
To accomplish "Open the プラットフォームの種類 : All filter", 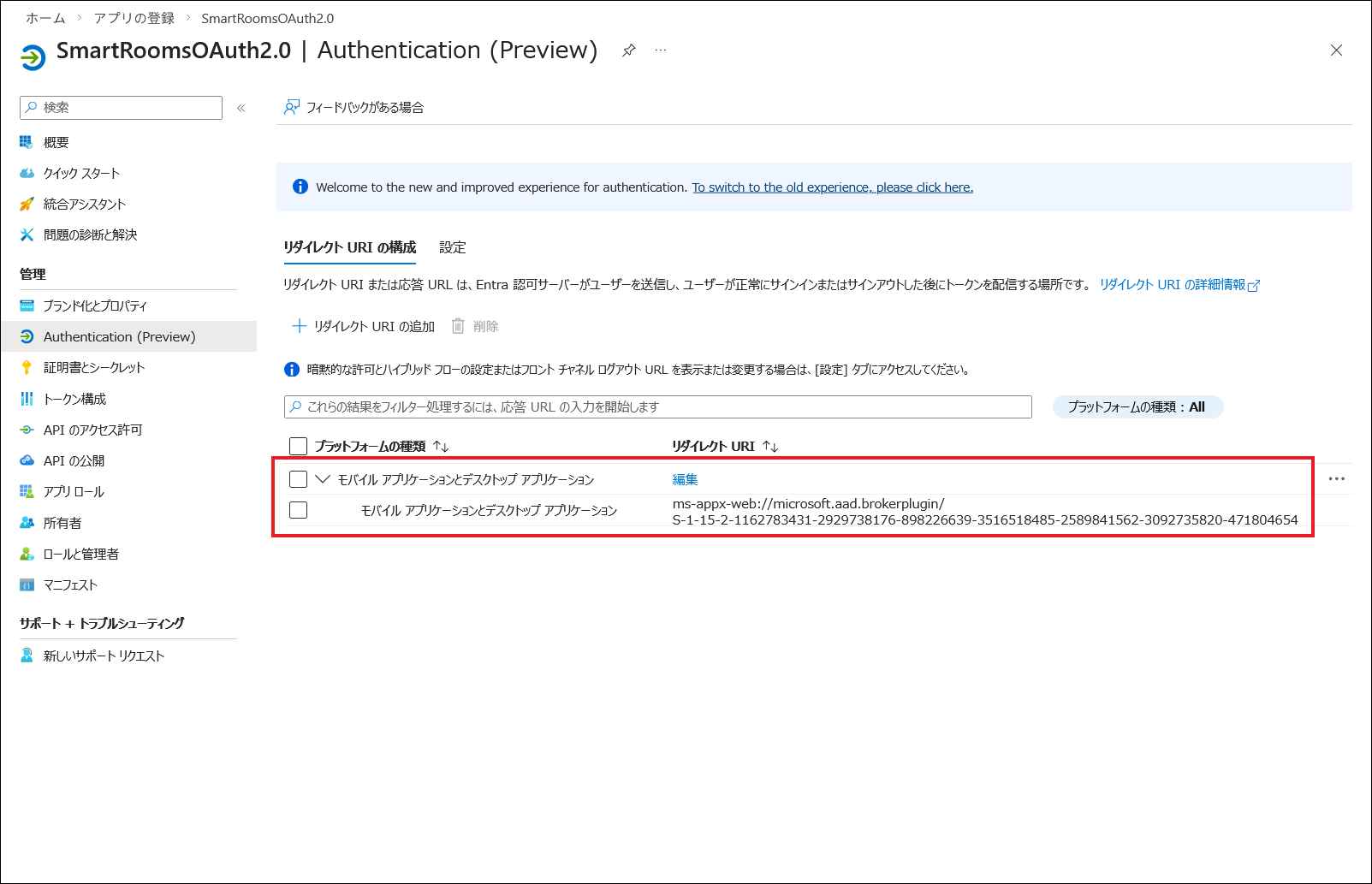I will (x=1137, y=407).
